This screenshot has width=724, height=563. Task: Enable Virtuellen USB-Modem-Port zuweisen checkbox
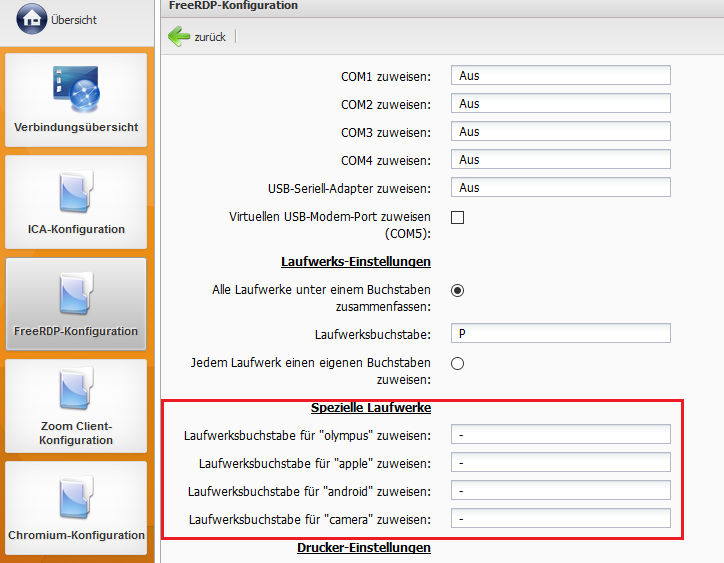pyautogui.click(x=458, y=217)
